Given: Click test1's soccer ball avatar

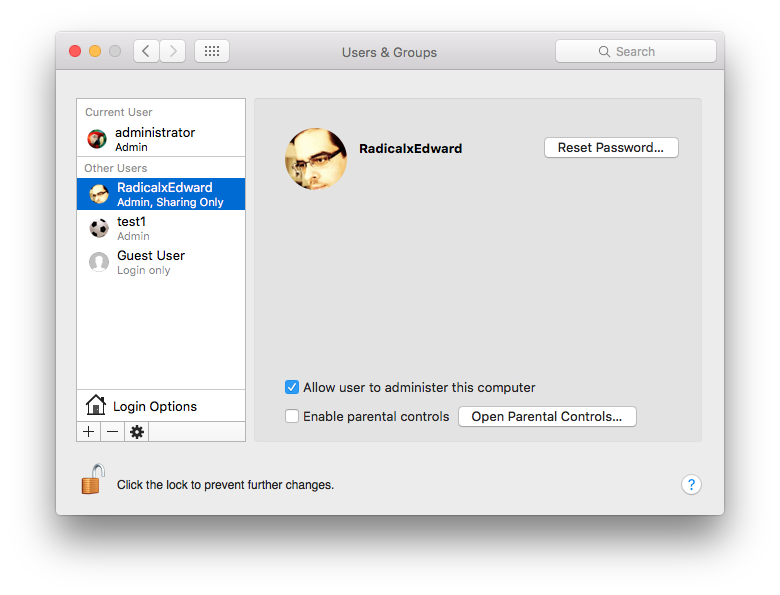Looking at the screenshot, I should 99,228.
